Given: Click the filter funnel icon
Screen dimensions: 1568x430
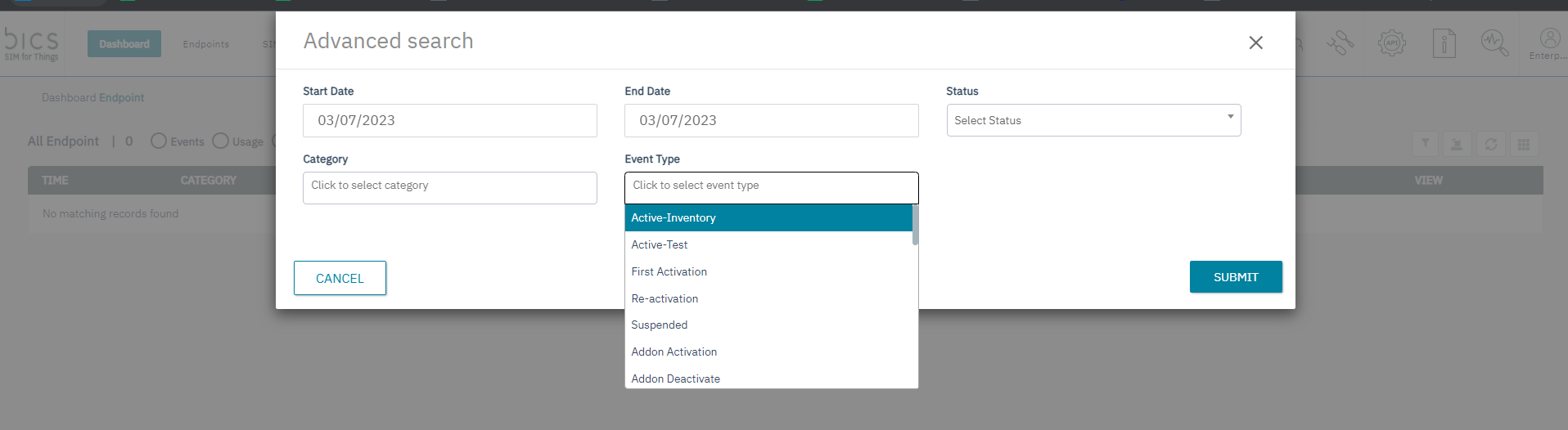Looking at the screenshot, I should 1425,144.
